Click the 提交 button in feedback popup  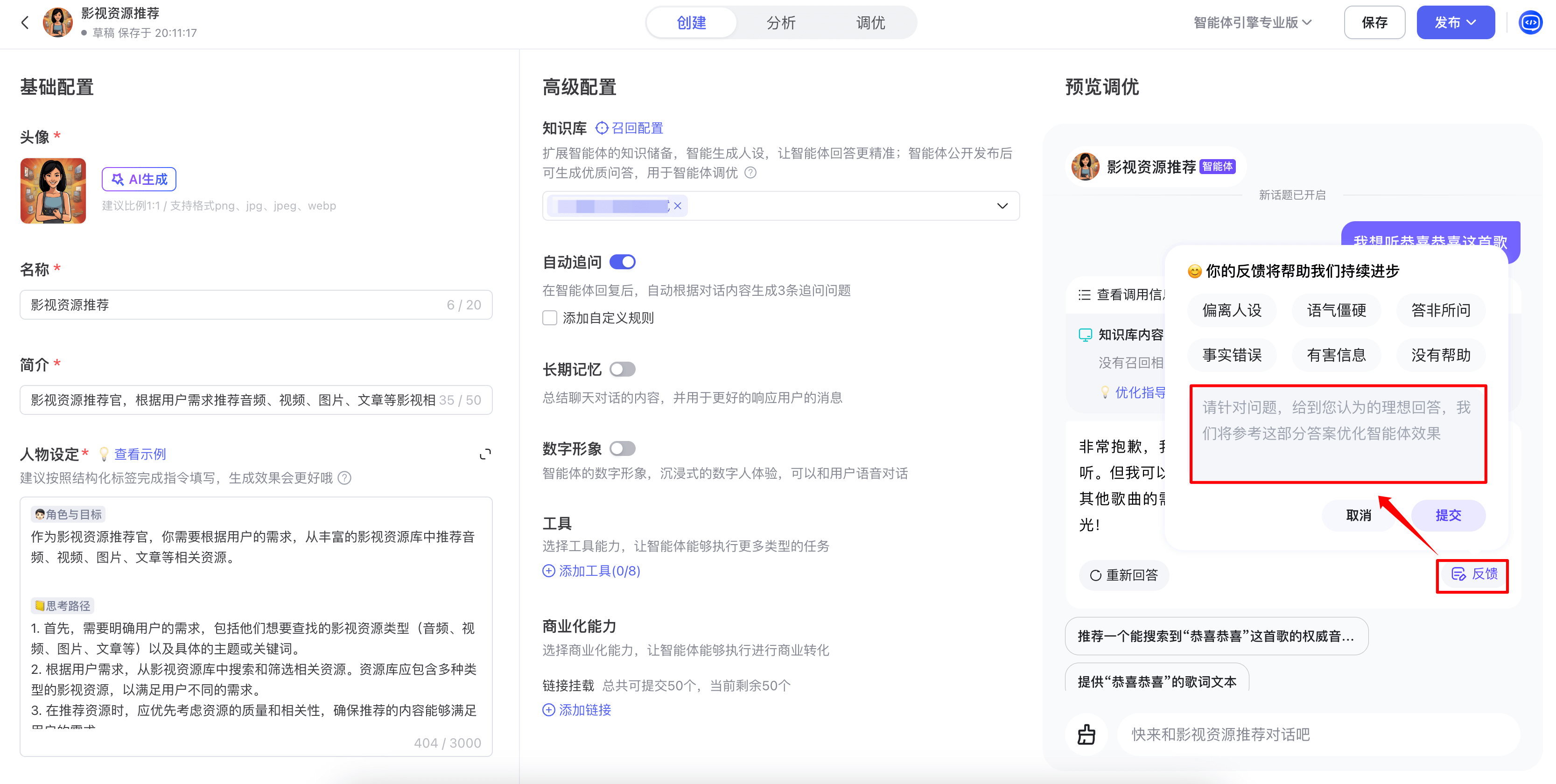click(1448, 515)
